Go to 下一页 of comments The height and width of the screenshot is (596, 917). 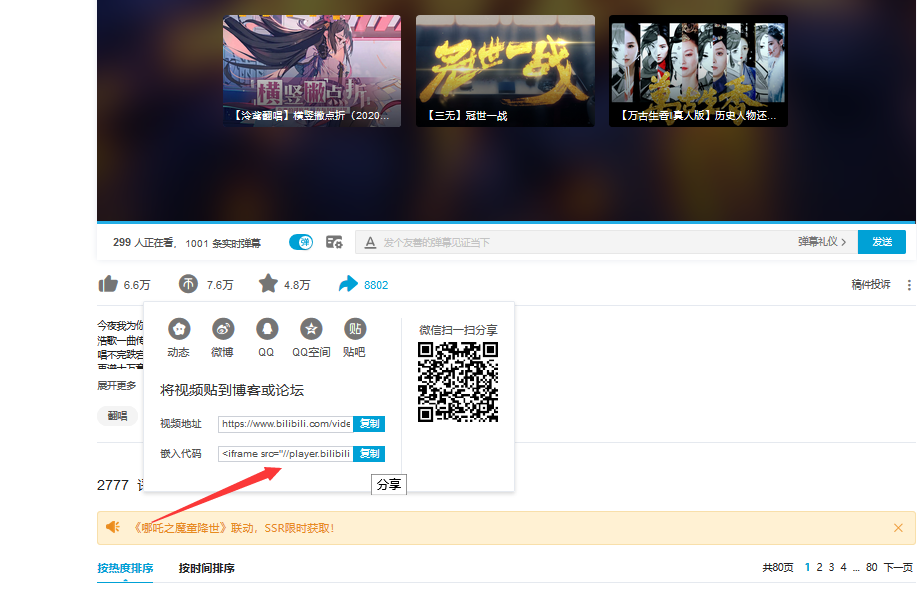pyautogui.click(x=898, y=567)
